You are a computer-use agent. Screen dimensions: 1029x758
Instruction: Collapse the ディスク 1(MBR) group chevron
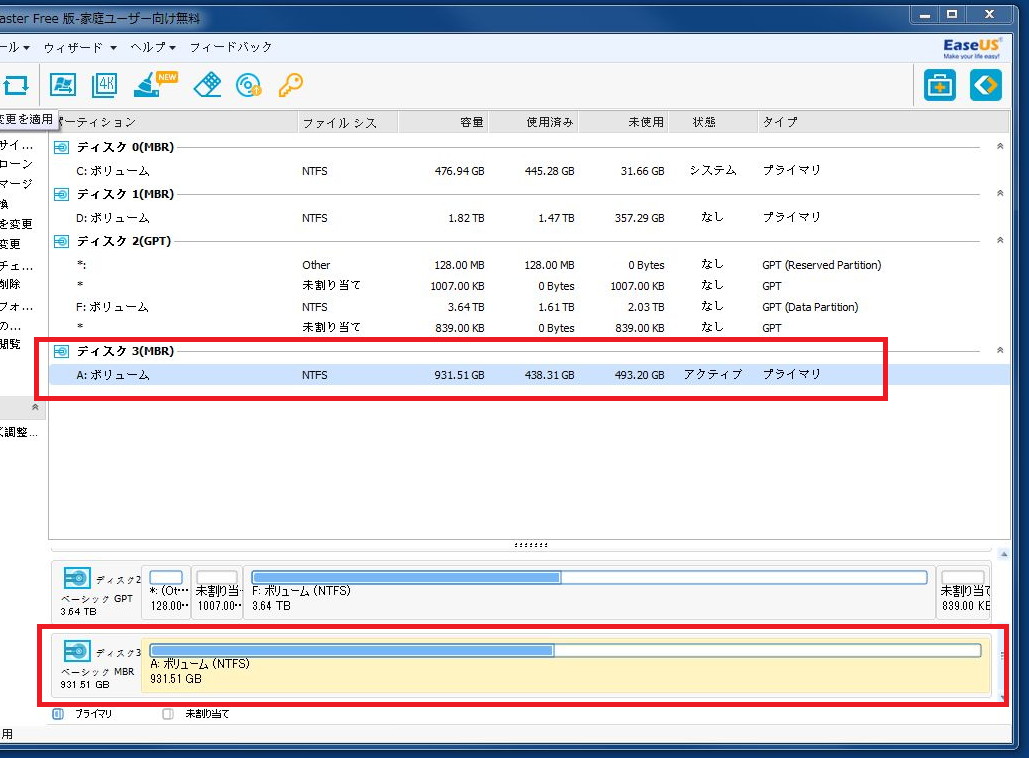pos(999,194)
